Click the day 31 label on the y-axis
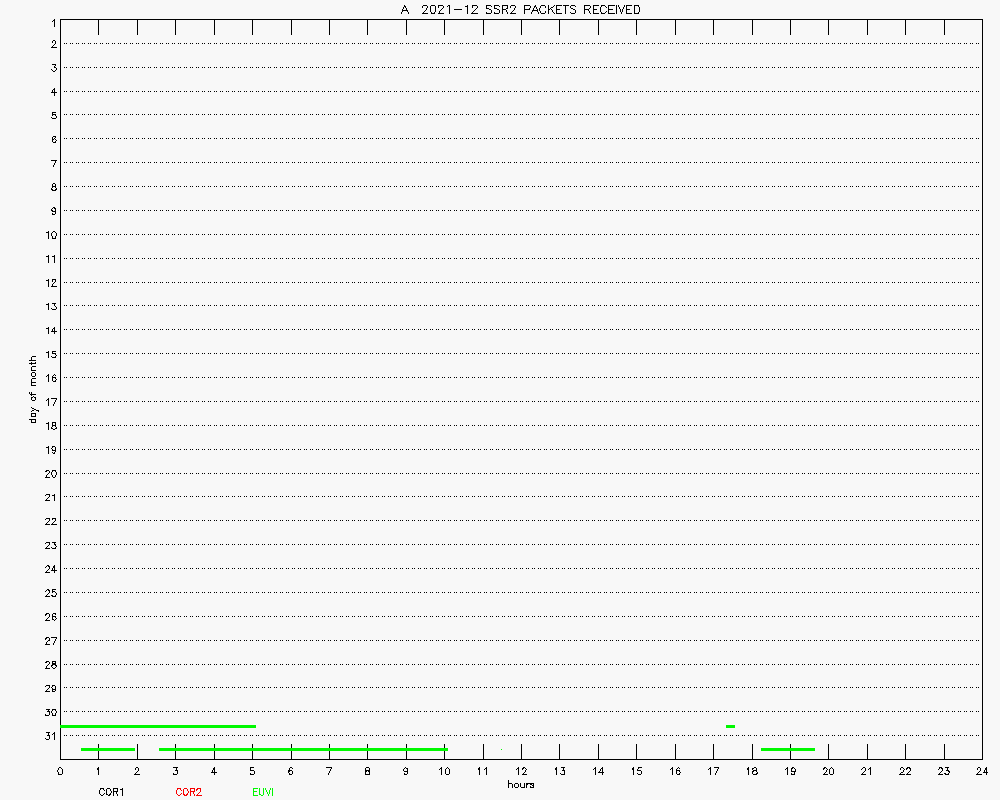 point(49,736)
